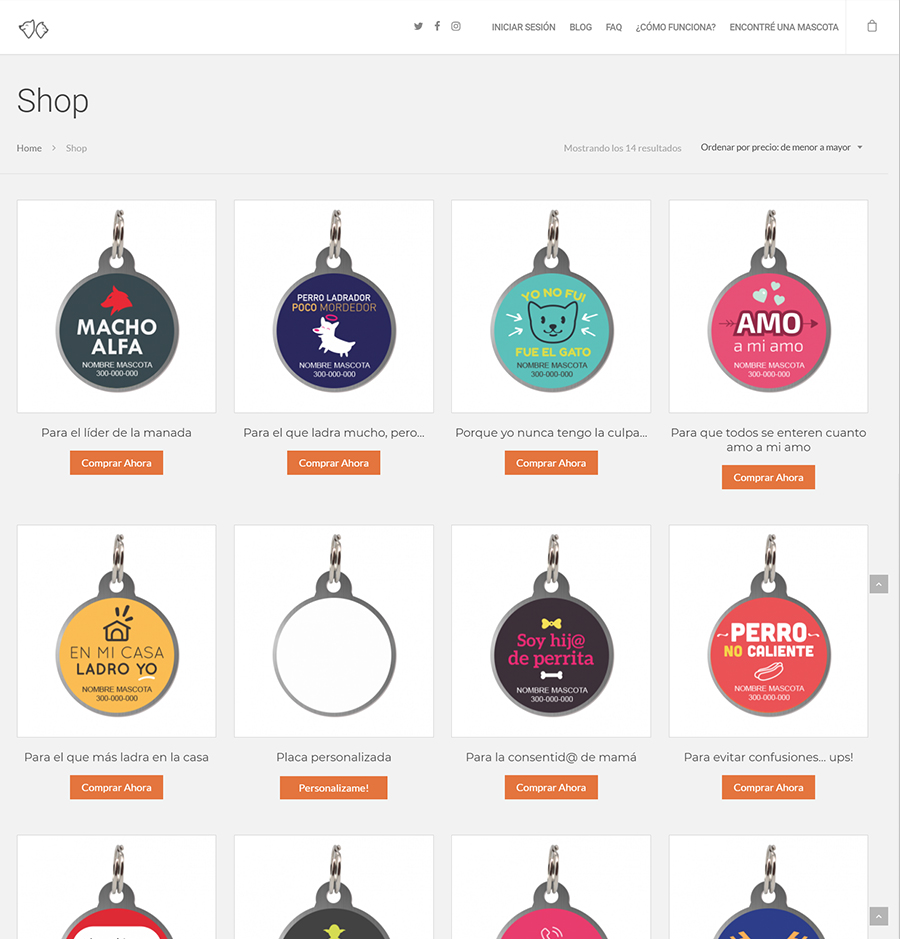Screen dimensions: 900x939
Task: Click the upper scroll-to-top arrow button
Action: 878,584
